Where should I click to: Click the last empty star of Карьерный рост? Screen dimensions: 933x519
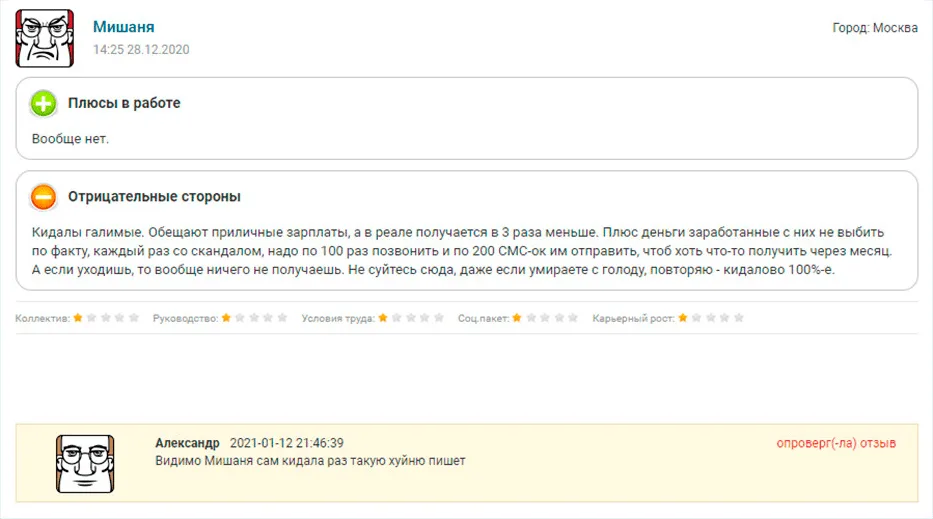739,318
